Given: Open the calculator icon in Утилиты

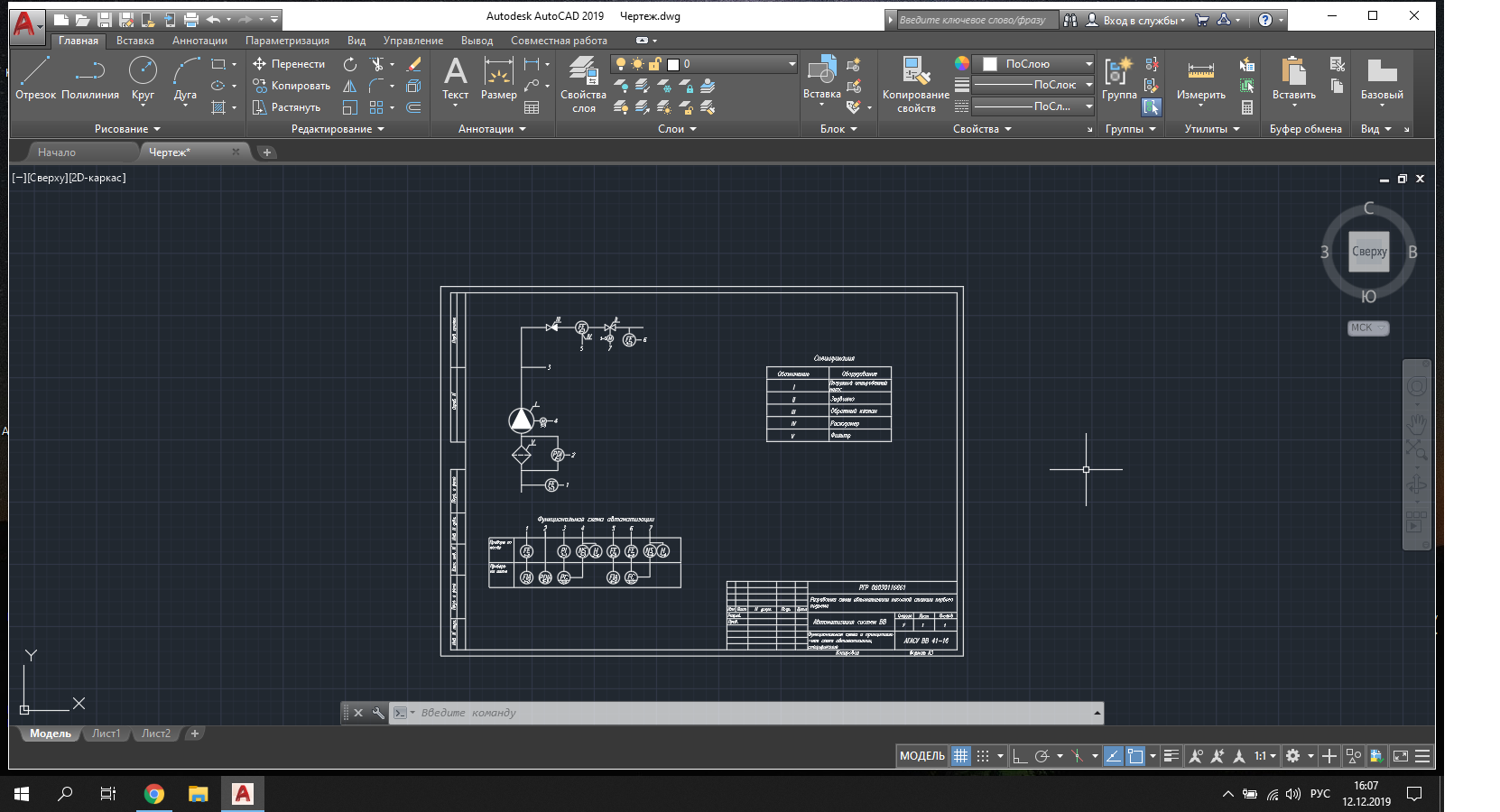Looking at the screenshot, I should point(1247,107).
